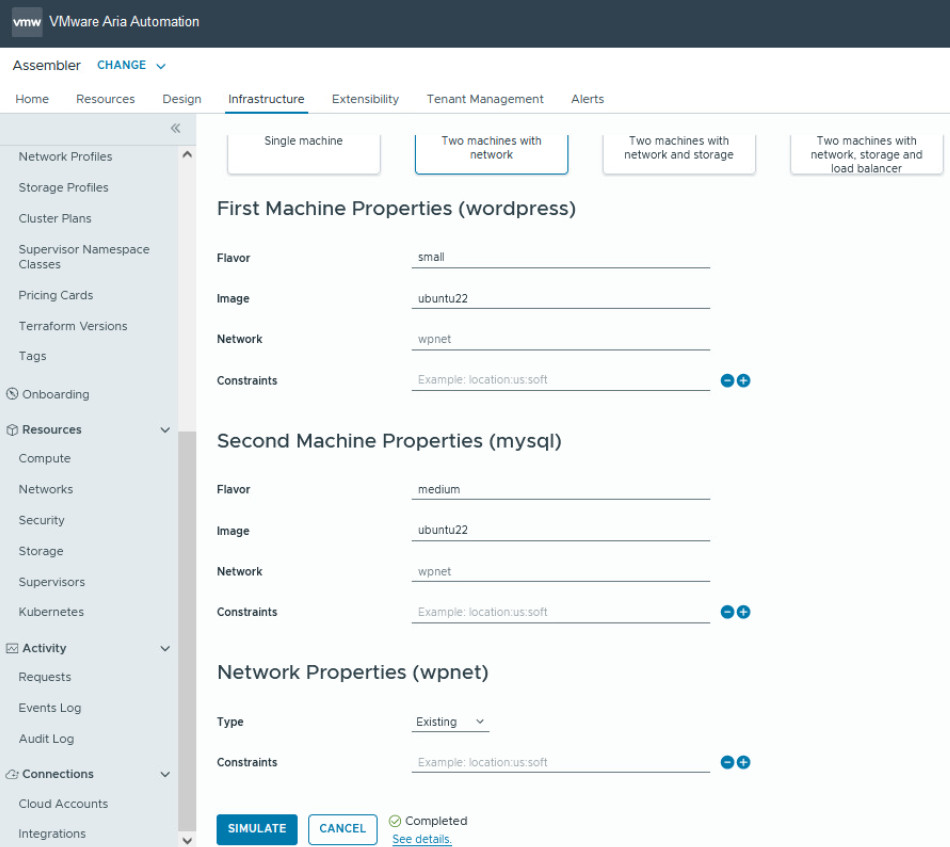This screenshot has height=847, width=950.
Task: Open Pricing Cards in sidebar
Action: (56, 295)
